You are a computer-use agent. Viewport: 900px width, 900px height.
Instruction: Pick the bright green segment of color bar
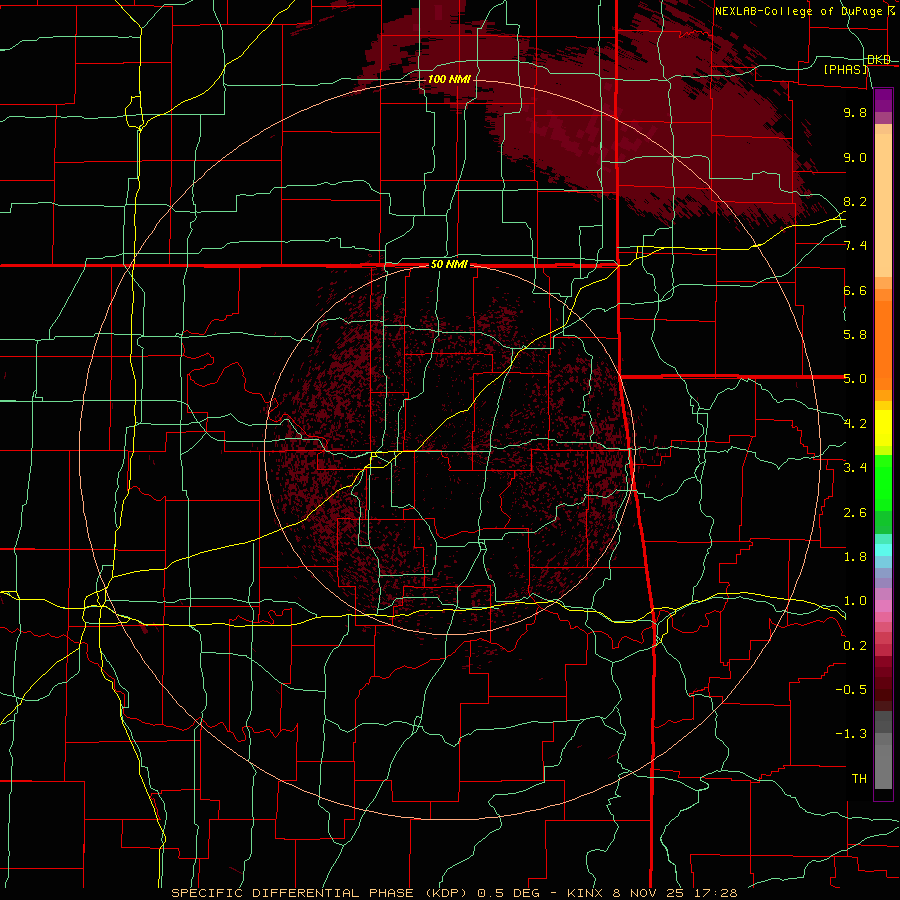[883, 483]
